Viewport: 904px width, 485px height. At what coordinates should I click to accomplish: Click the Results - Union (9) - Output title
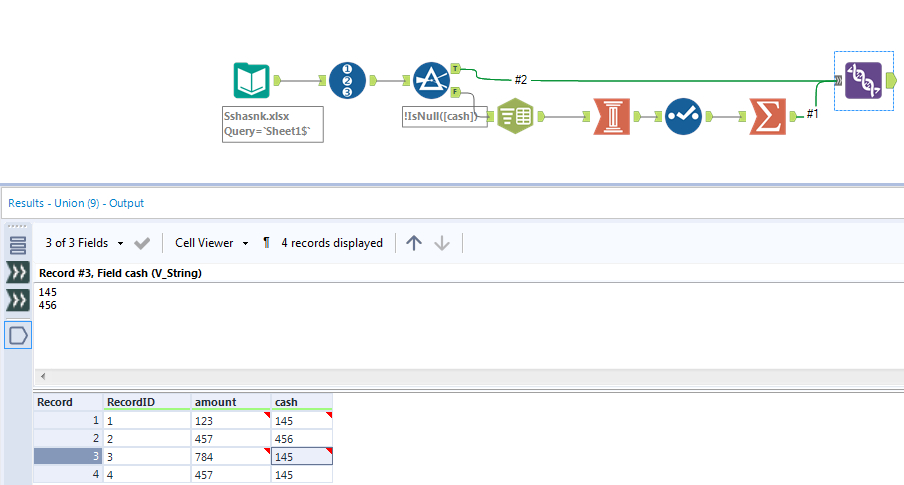tap(76, 203)
